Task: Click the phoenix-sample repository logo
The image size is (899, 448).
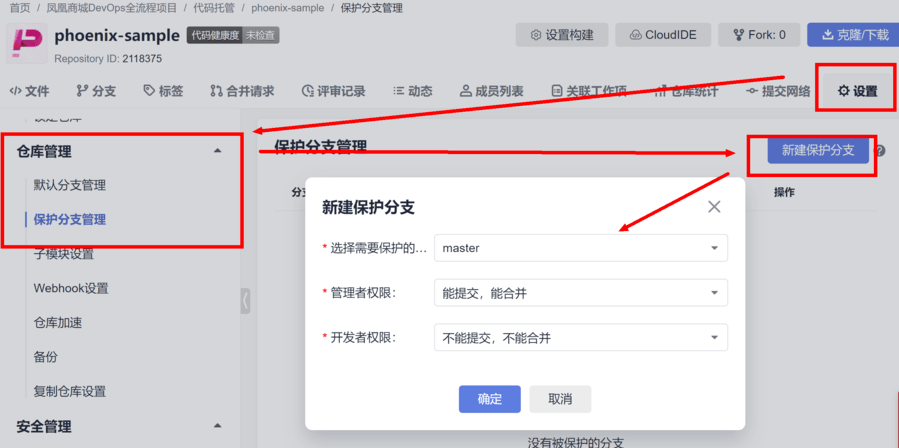Action: pos(27,44)
